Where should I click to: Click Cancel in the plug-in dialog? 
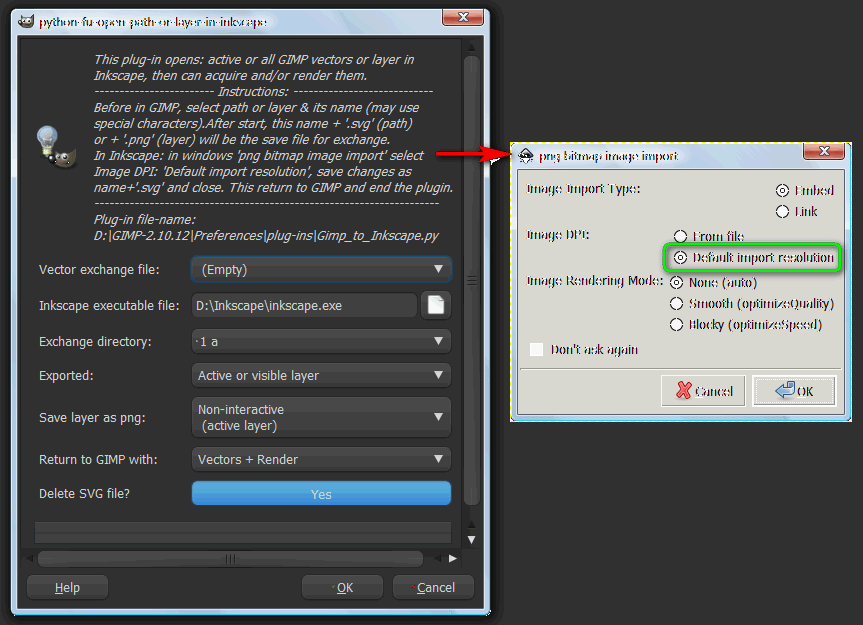pyautogui.click(x=433, y=588)
